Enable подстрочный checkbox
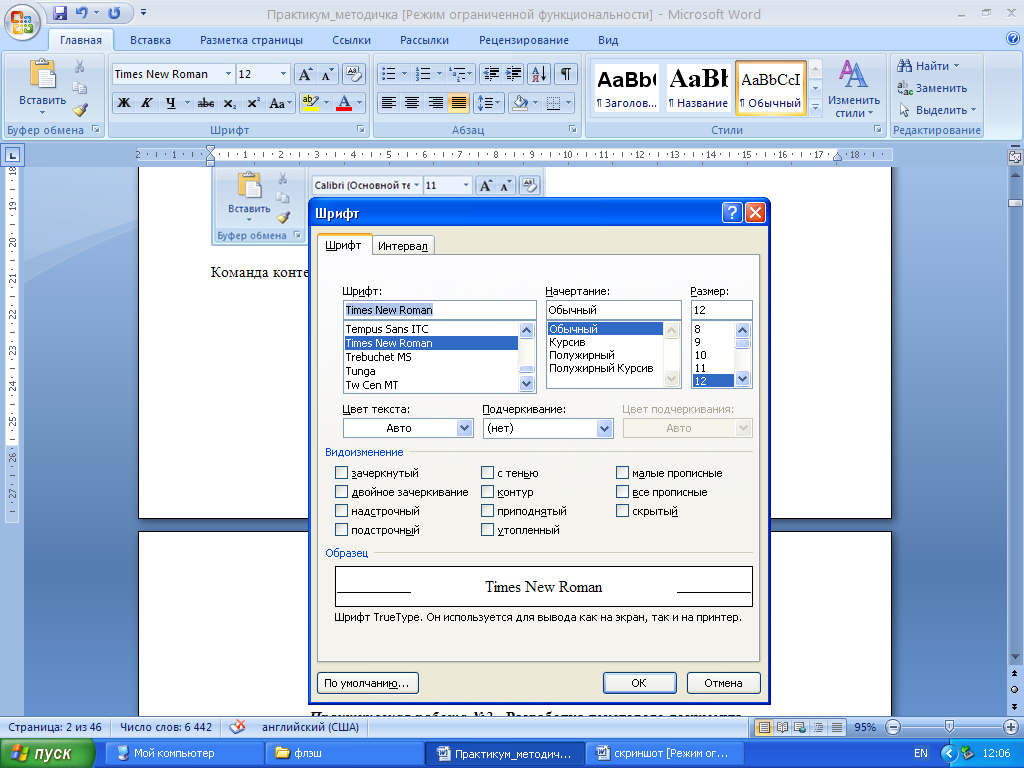Viewport: 1024px width, 768px height. pyautogui.click(x=341, y=529)
